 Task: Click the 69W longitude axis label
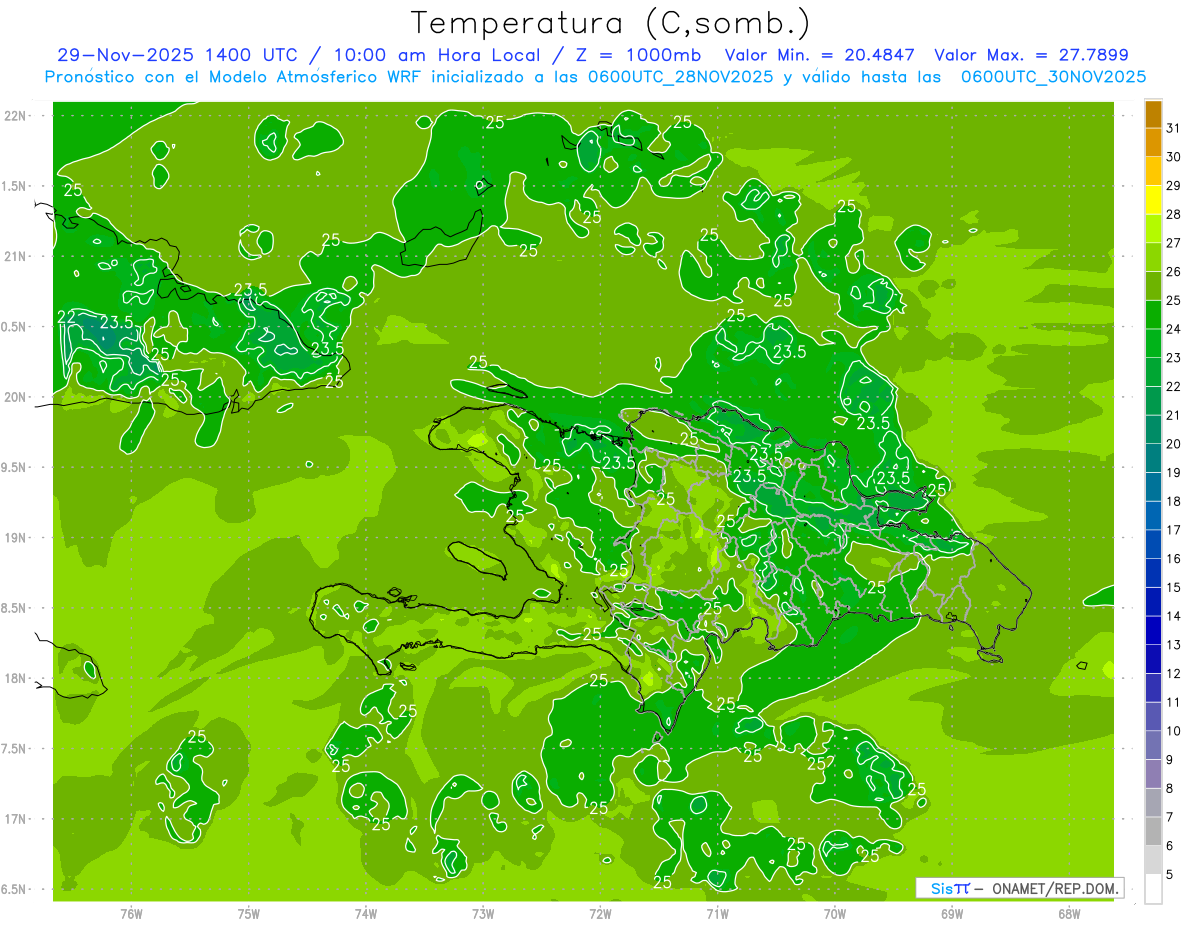pyautogui.click(x=952, y=913)
